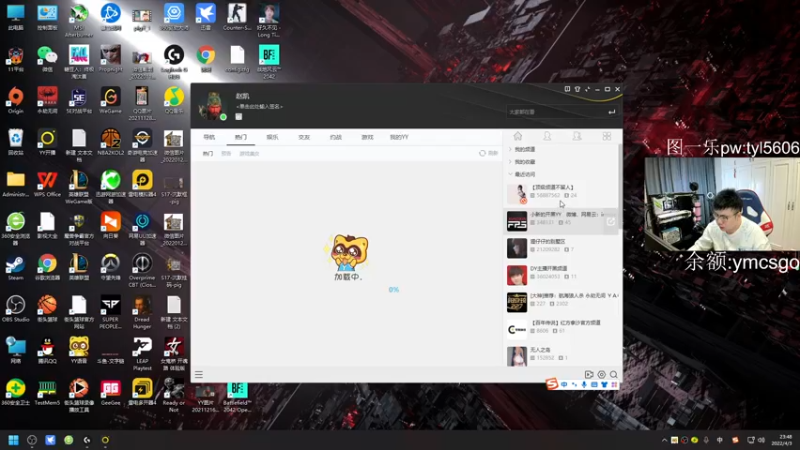Screen dimensions: 800x450
Task: Click the Sogou input S icon
Action: pos(552,384)
